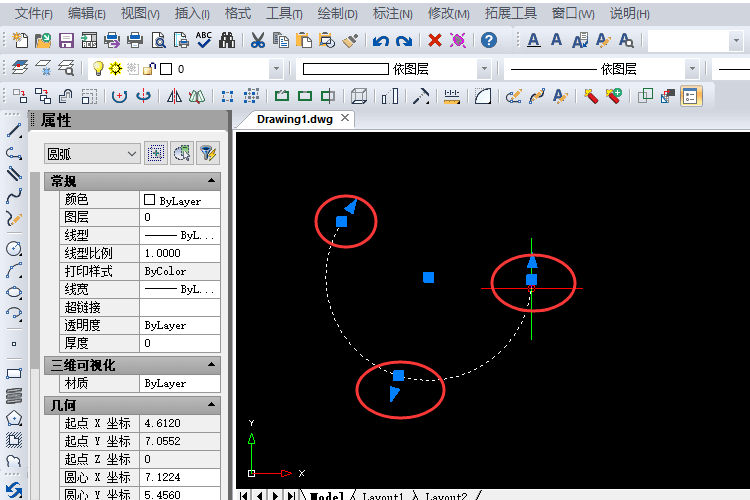750x500 pixels.
Task: Click the 透明度 ByLayer value field
Action: click(x=180, y=325)
